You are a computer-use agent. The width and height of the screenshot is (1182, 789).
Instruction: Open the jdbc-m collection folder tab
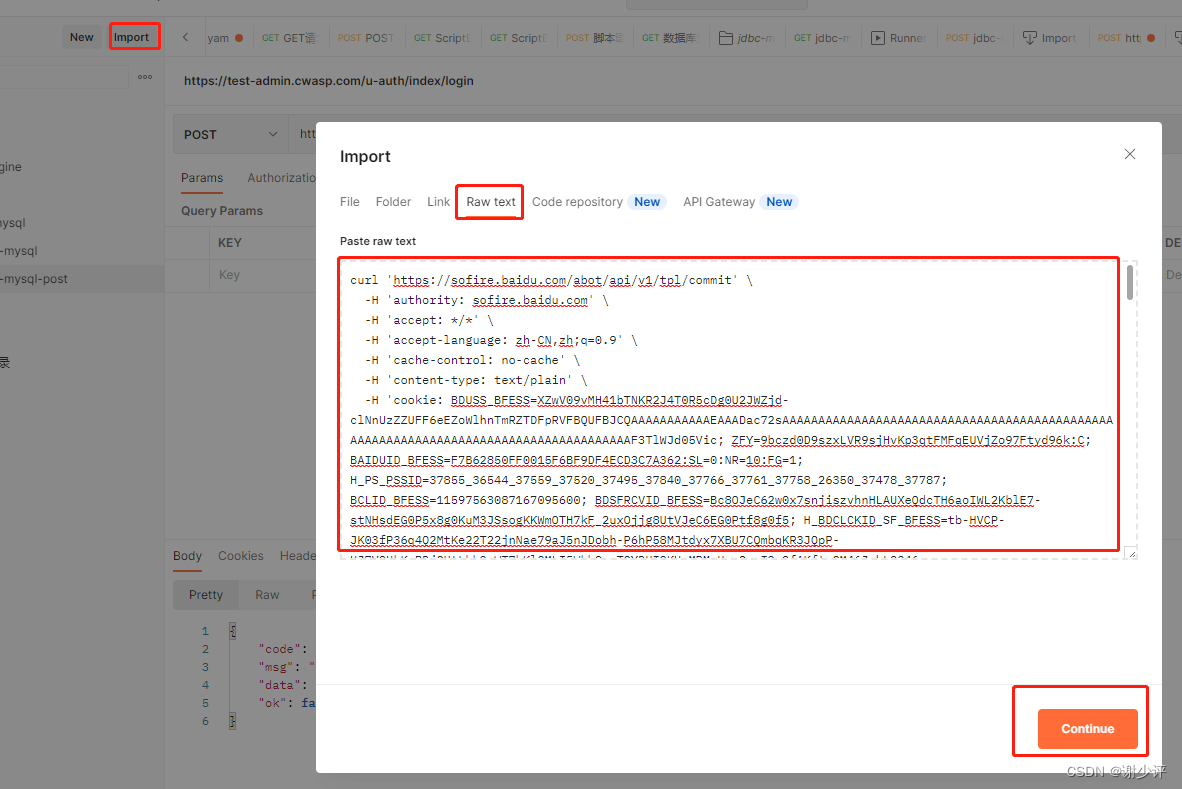point(747,38)
